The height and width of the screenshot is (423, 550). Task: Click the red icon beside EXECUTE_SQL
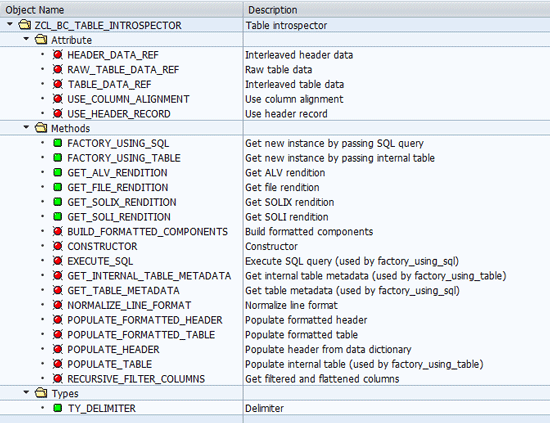click(58, 261)
